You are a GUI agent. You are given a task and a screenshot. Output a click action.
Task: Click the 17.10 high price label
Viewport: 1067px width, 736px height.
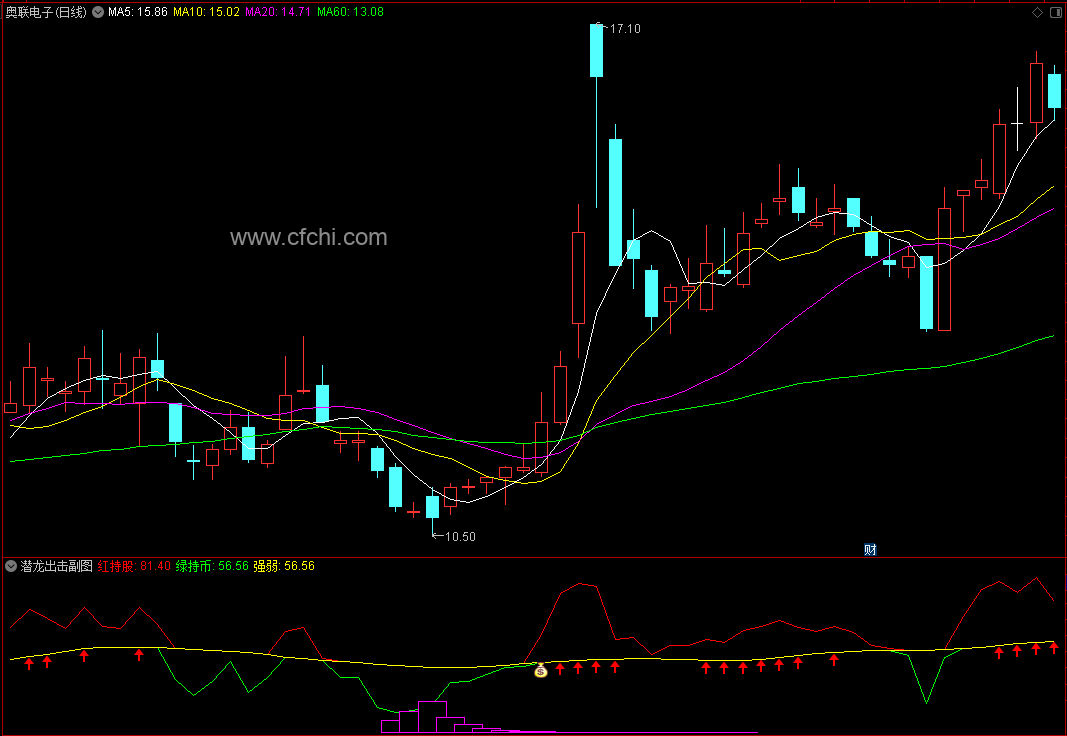625,29
